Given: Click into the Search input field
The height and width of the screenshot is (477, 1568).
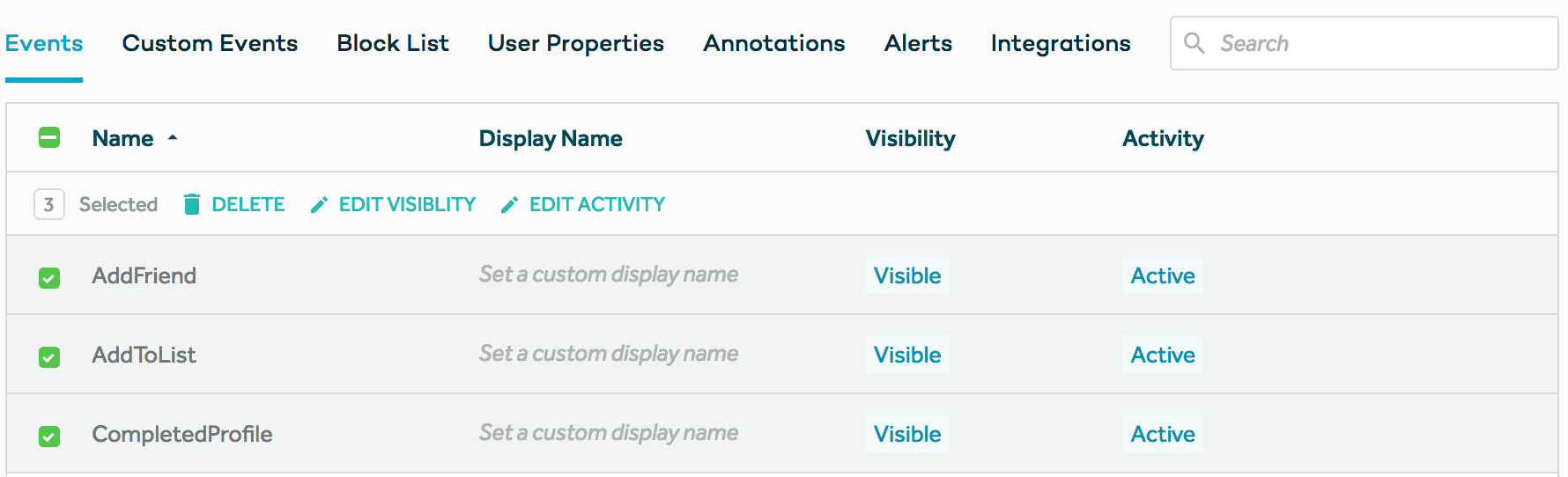Looking at the screenshot, I should coord(1374,43).
